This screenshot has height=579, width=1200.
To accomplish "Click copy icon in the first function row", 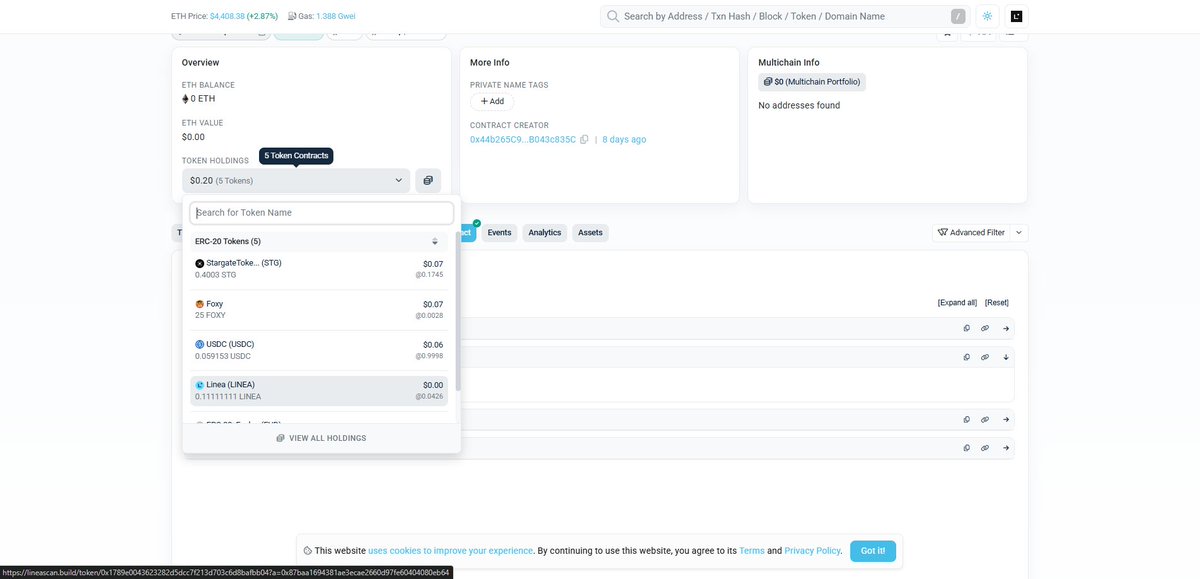I will tap(967, 328).
